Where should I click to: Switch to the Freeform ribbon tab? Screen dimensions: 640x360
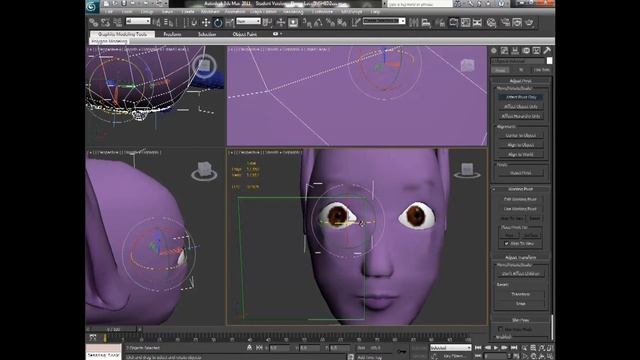coord(172,34)
